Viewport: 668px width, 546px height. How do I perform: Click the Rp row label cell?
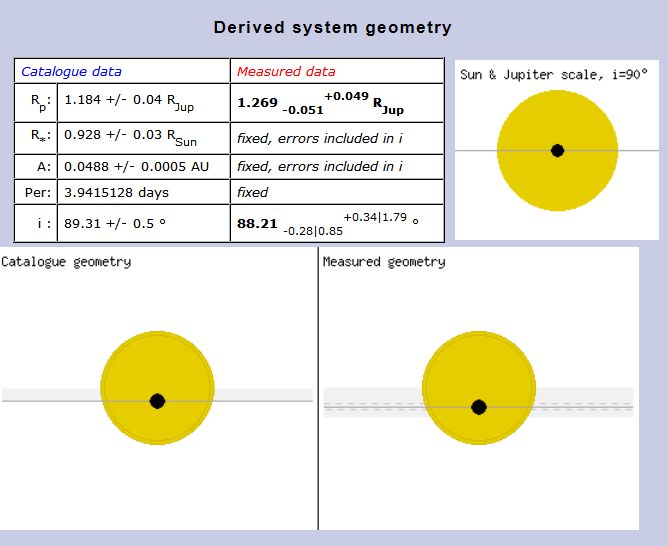[x=38, y=101]
